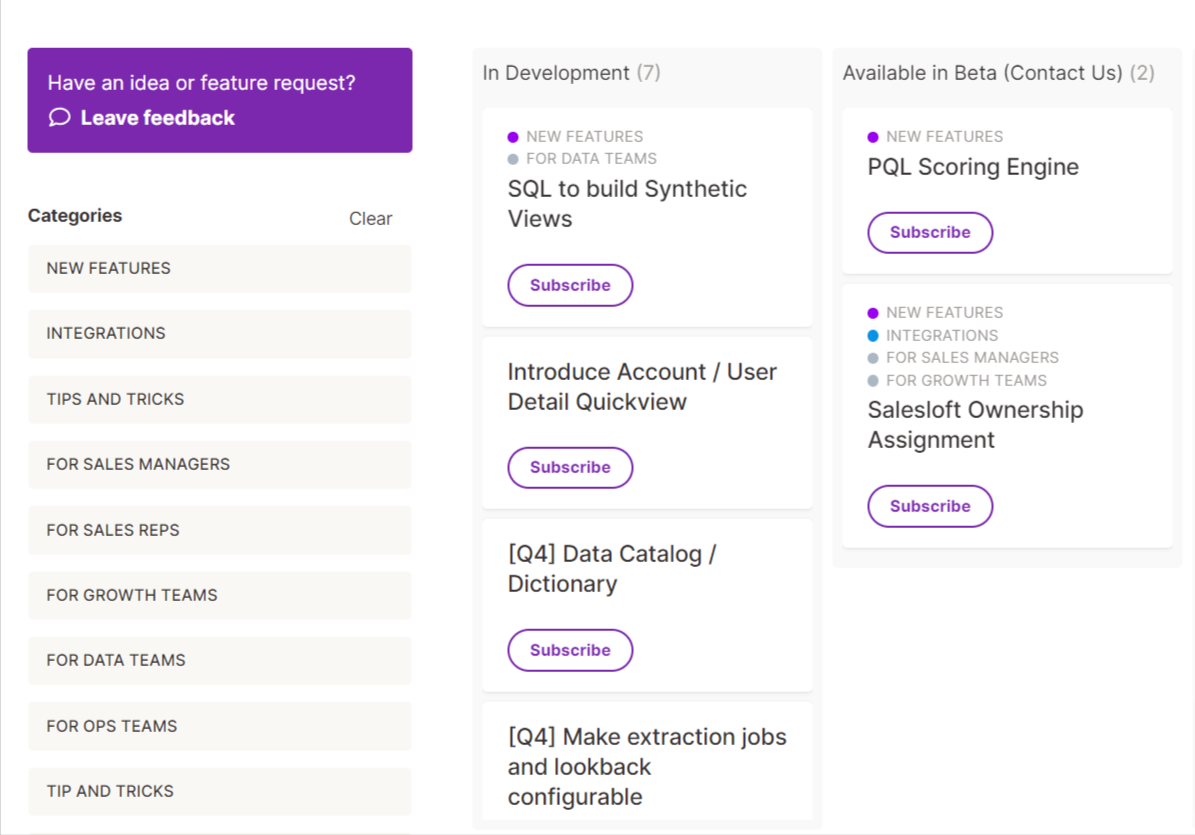Filter by FOR OPS TEAMS category
Image resolution: width=1195 pixels, height=835 pixels.
(219, 726)
